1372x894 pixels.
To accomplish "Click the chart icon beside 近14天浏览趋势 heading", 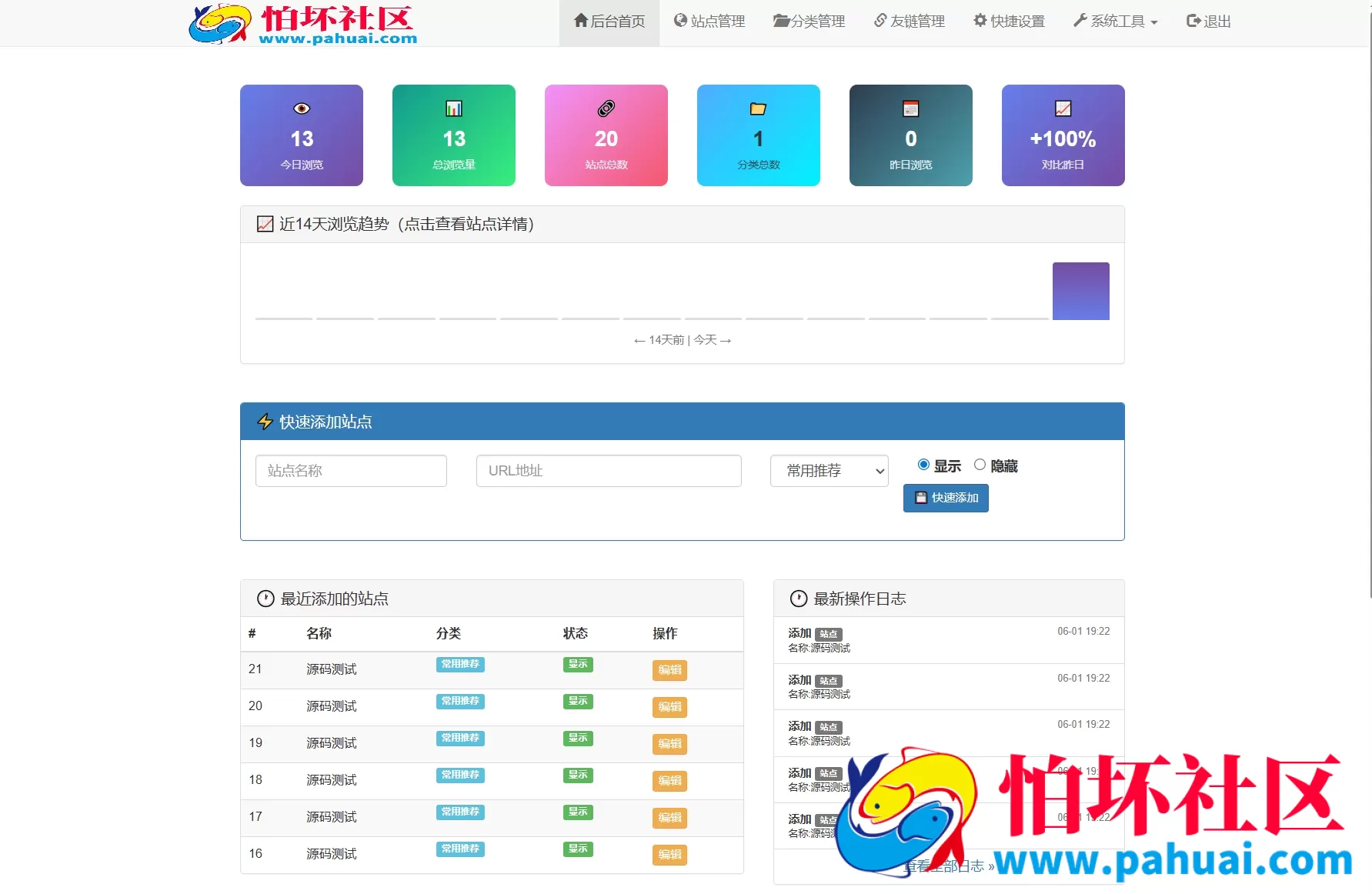I will (265, 224).
